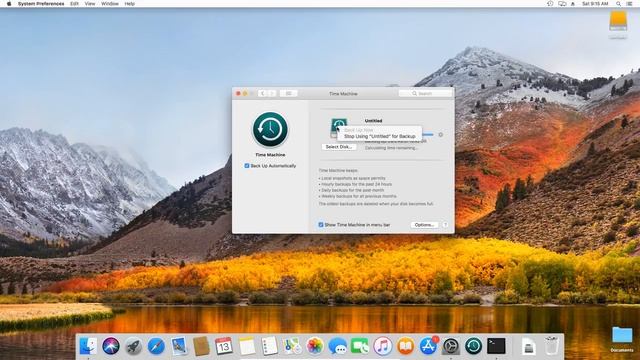This screenshot has height=360, width=640.
Task: Close the Time Machine window
Action: click(x=238, y=93)
